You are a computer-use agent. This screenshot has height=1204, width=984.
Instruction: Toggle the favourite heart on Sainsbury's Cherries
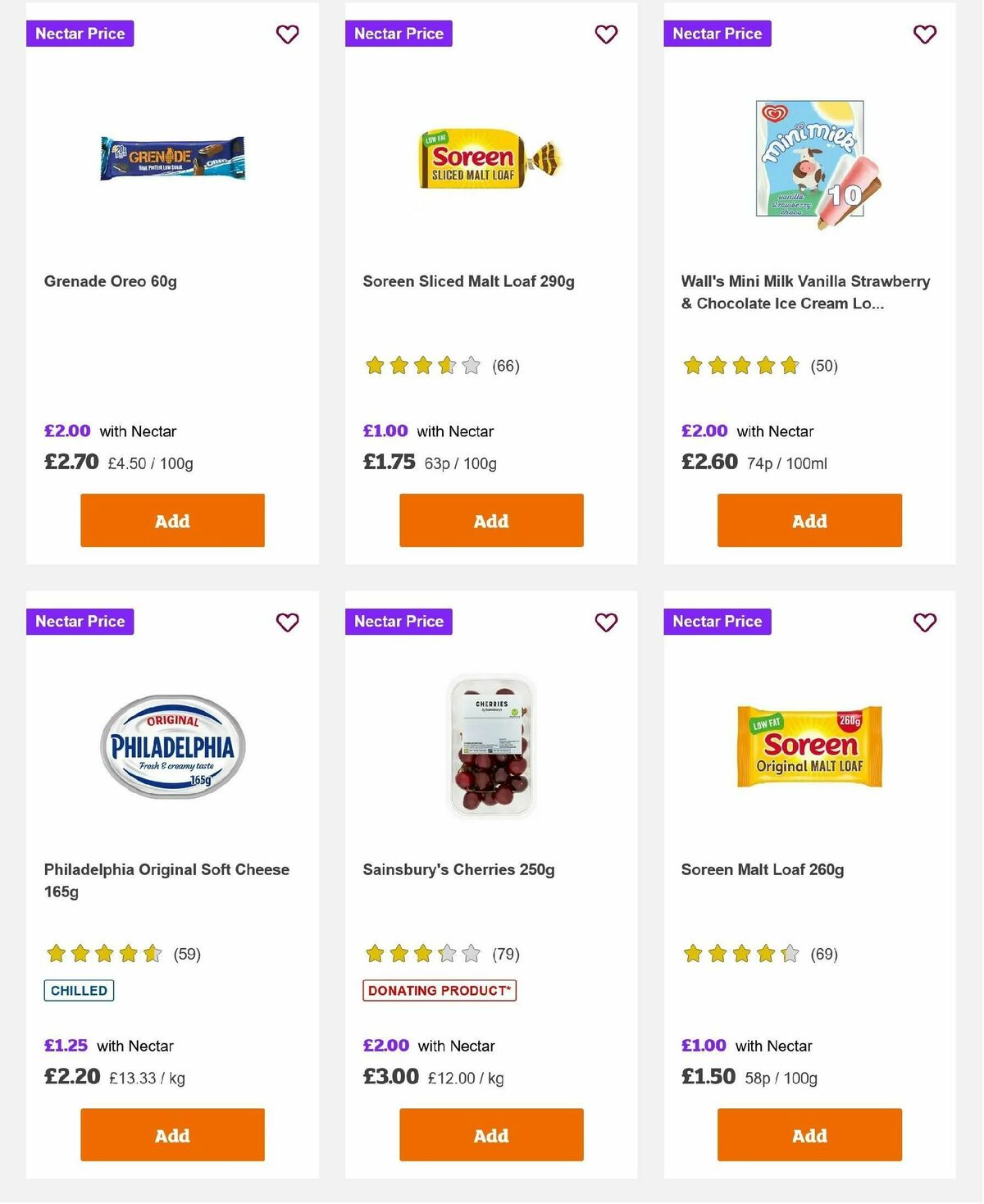coord(605,623)
